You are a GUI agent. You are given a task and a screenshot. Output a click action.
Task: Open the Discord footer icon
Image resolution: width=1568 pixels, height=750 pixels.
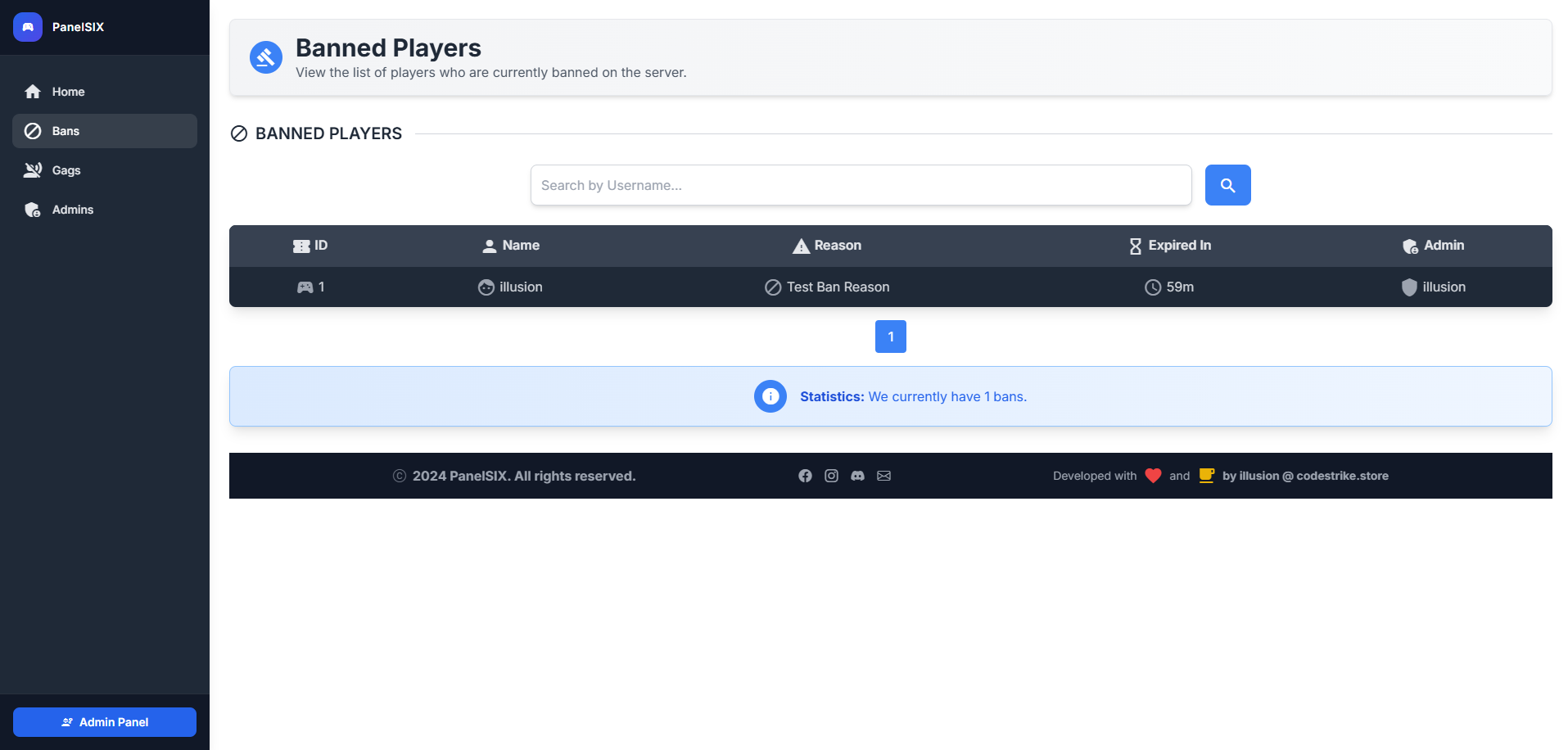(x=857, y=476)
